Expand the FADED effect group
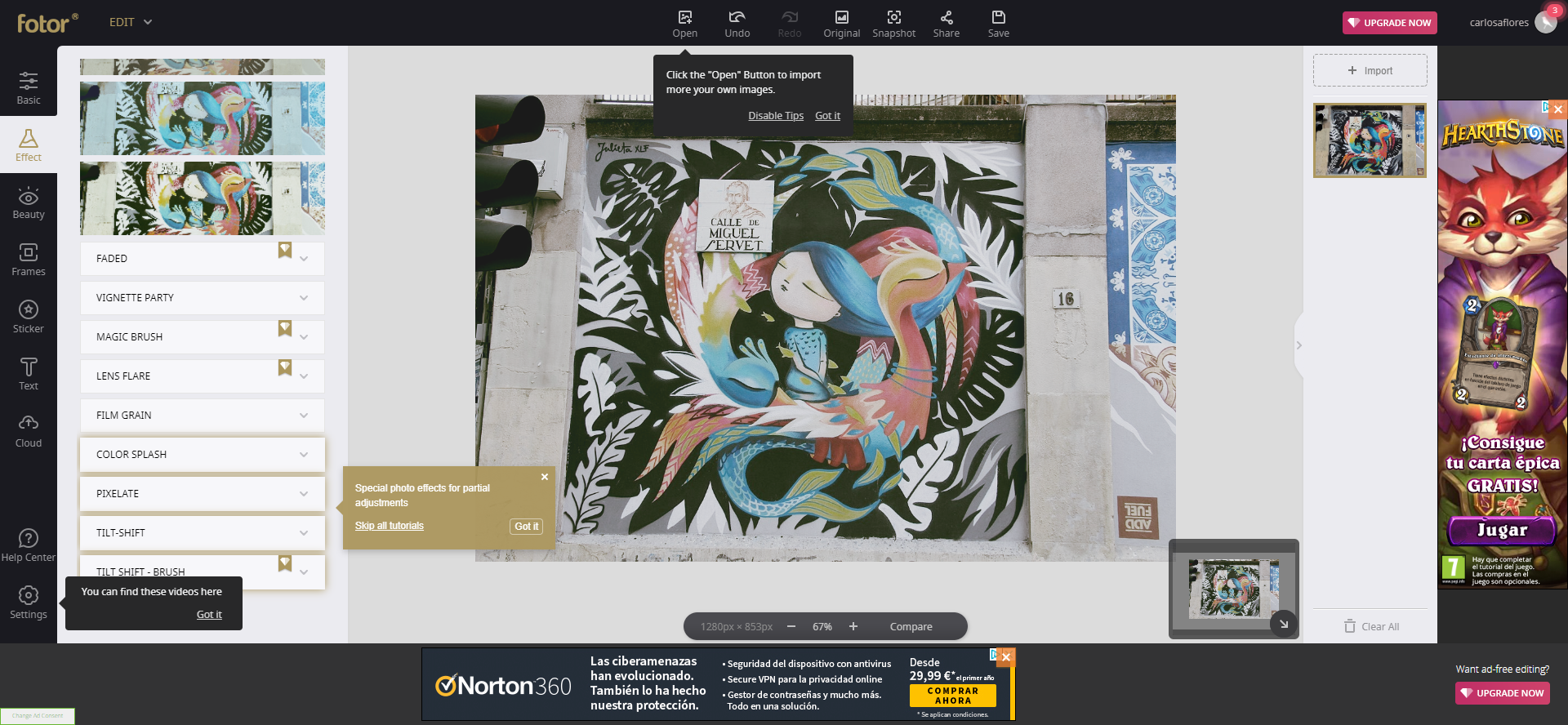This screenshot has height=725, width=1568. 203,259
